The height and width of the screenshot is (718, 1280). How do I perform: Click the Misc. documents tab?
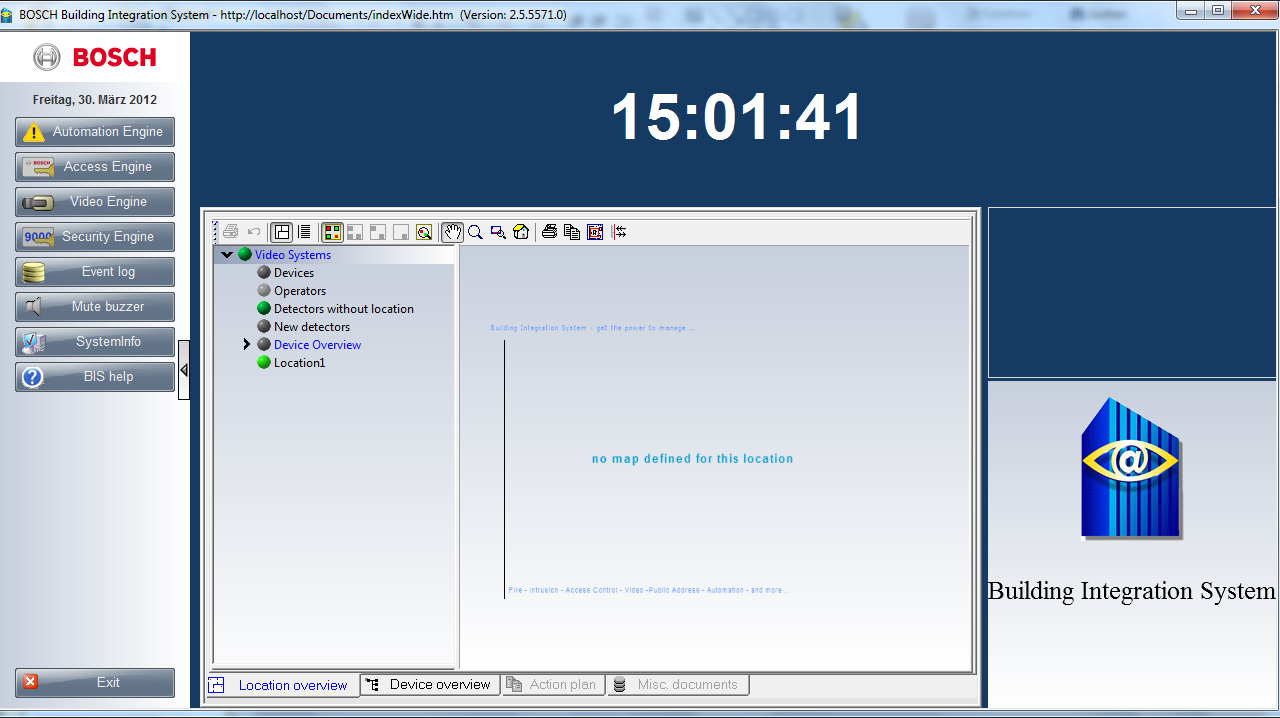pos(678,685)
